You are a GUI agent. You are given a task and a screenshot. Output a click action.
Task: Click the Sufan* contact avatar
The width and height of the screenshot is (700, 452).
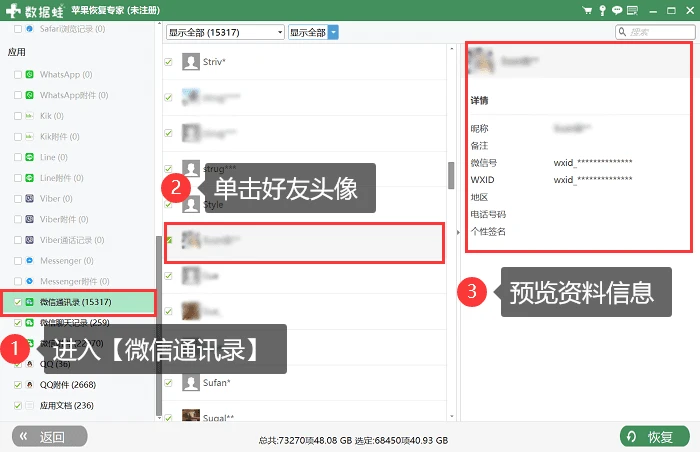[x=191, y=383]
